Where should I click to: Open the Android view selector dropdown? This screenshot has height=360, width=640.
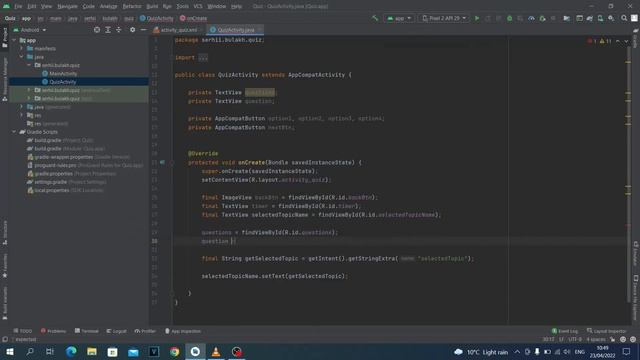30,30
